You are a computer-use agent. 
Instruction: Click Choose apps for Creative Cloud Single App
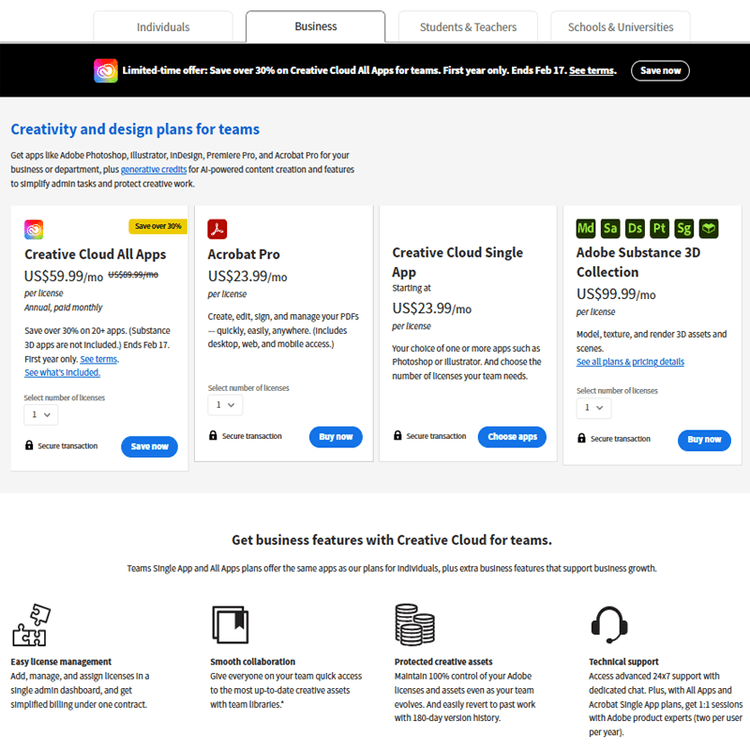pos(512,437)
